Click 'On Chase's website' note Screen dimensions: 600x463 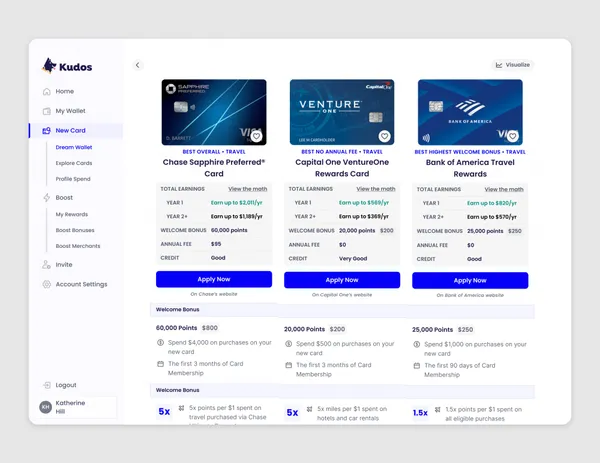pos(214,294)
